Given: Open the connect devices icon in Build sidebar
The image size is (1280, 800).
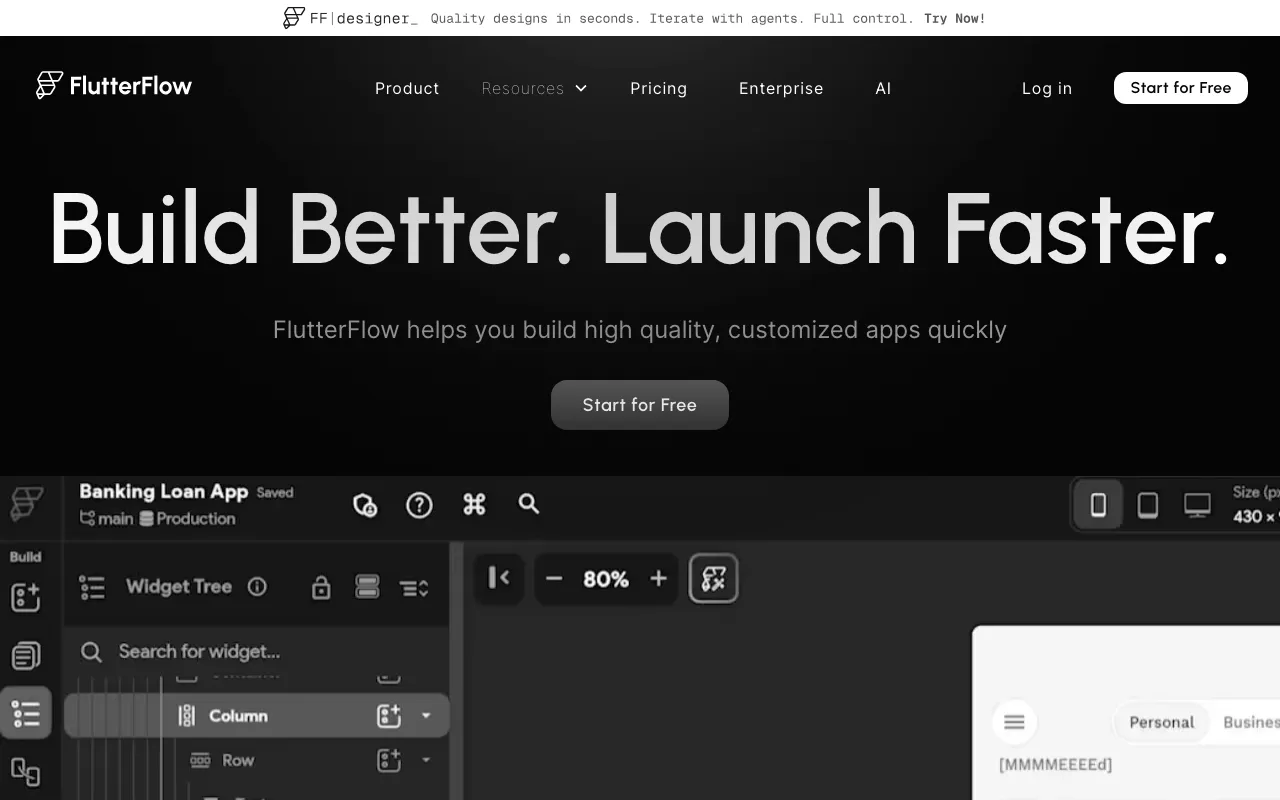Looking at the screenshot, I should [26, 772].
